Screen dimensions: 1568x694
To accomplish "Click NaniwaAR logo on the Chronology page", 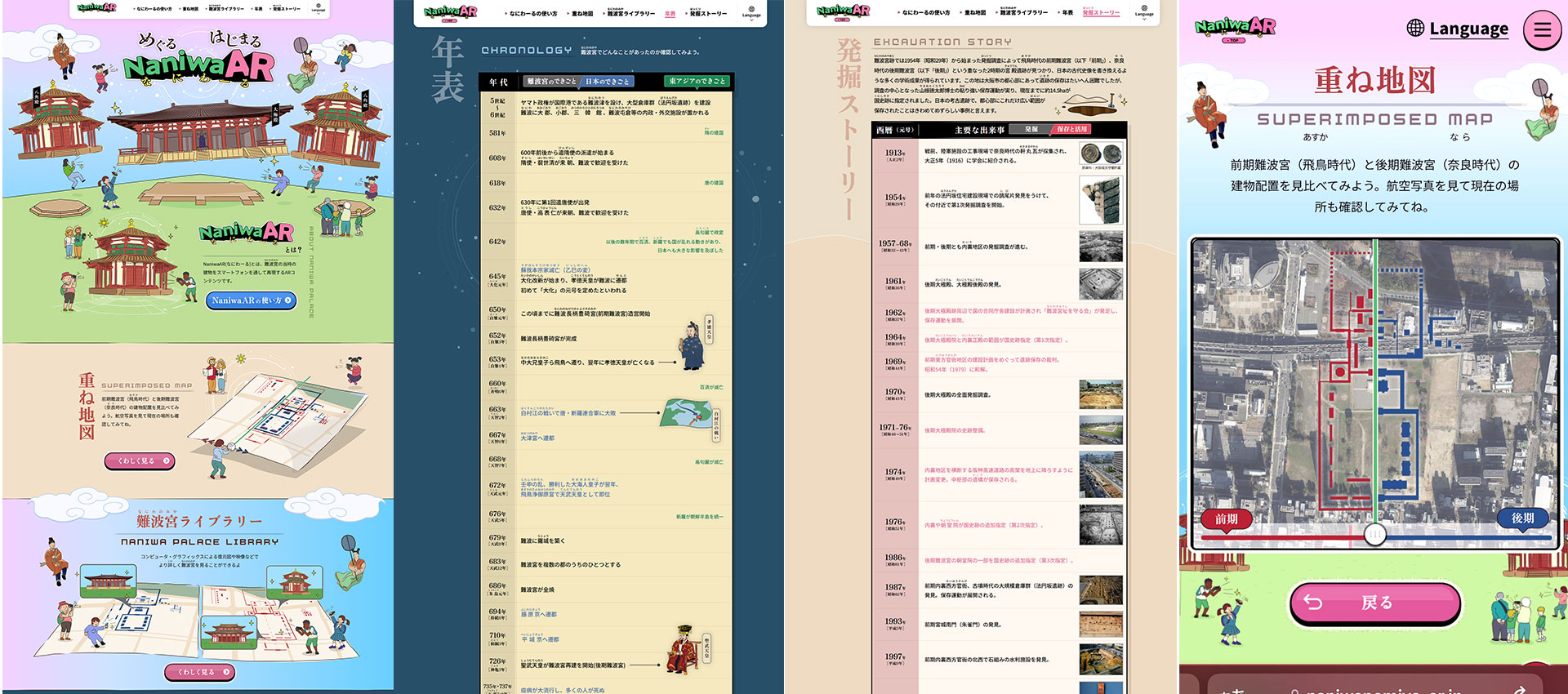I will tap(450, 12).
